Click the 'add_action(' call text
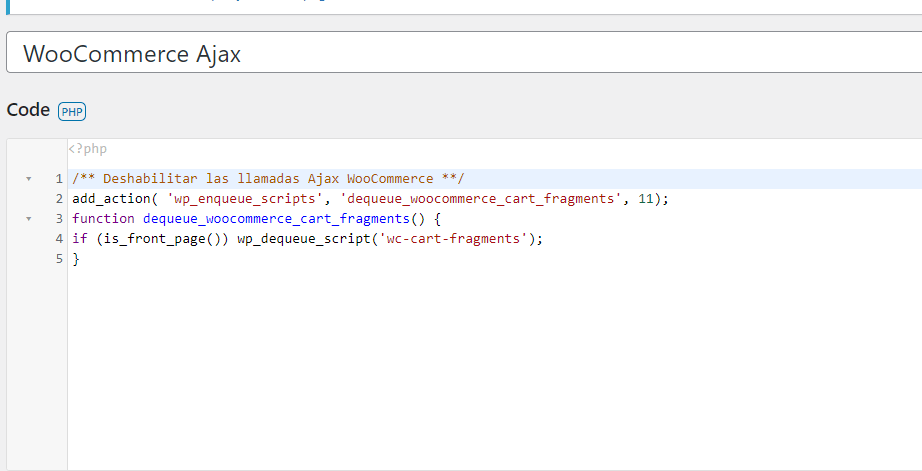Viewport: 922px width, 471px height. click(x=115, y=199)
